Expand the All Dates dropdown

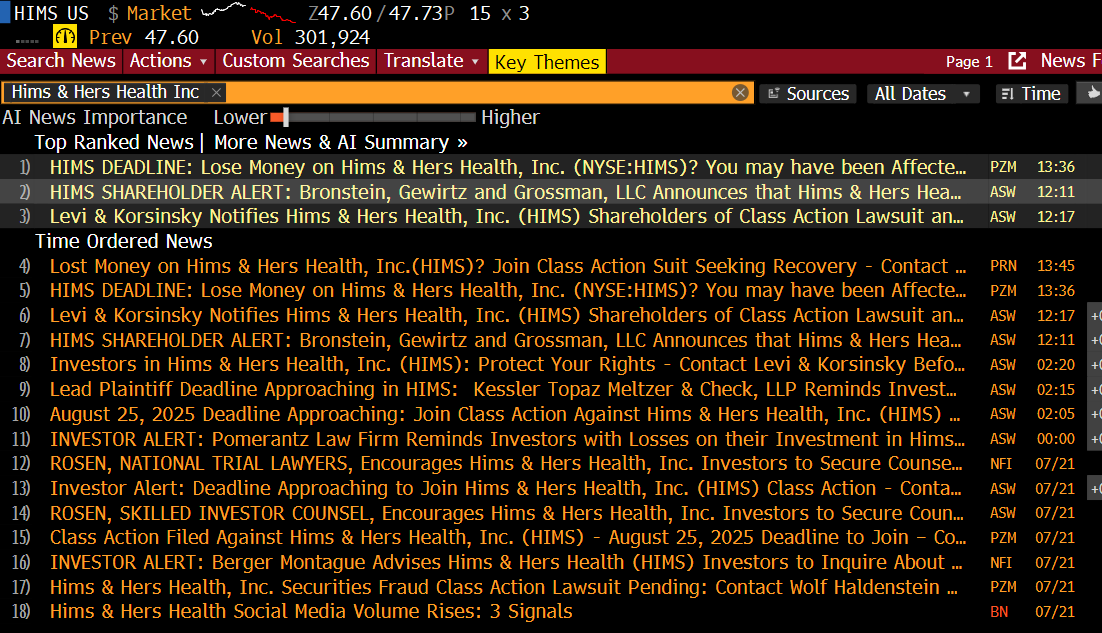(x=922, y=93)
